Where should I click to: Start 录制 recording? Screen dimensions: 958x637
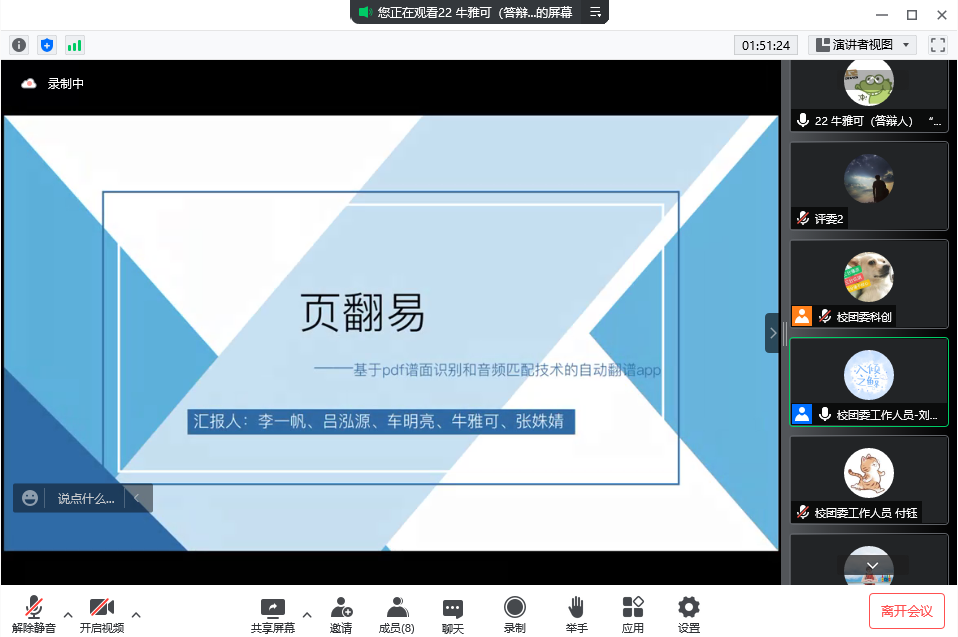click(514, 614)
